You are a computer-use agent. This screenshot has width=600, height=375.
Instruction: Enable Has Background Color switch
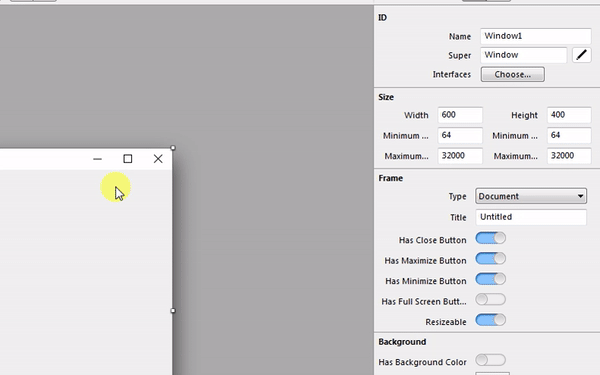pyautogui.click(x=491, y=360)
